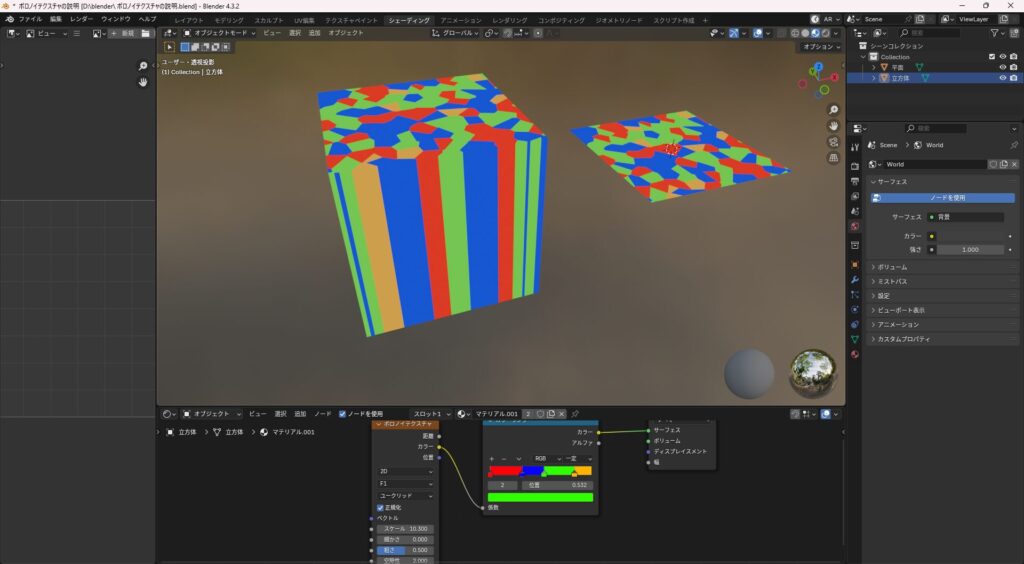Add color stop with plus button
Image resolution: width=1024 pixels, height=564 pixels.
pos(492,459)
